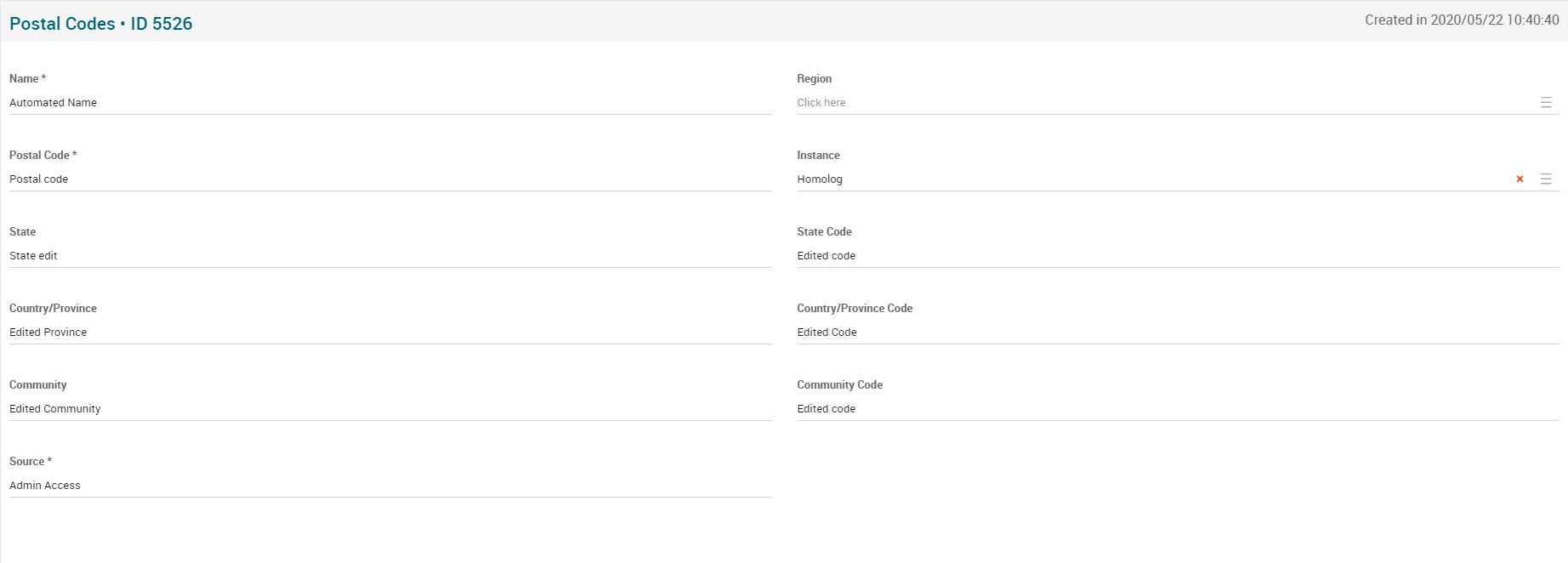Screen dimensions: 1568x563
Task: Click the 'Created in' timestamp text
Action: click(x=1462, y=20)
